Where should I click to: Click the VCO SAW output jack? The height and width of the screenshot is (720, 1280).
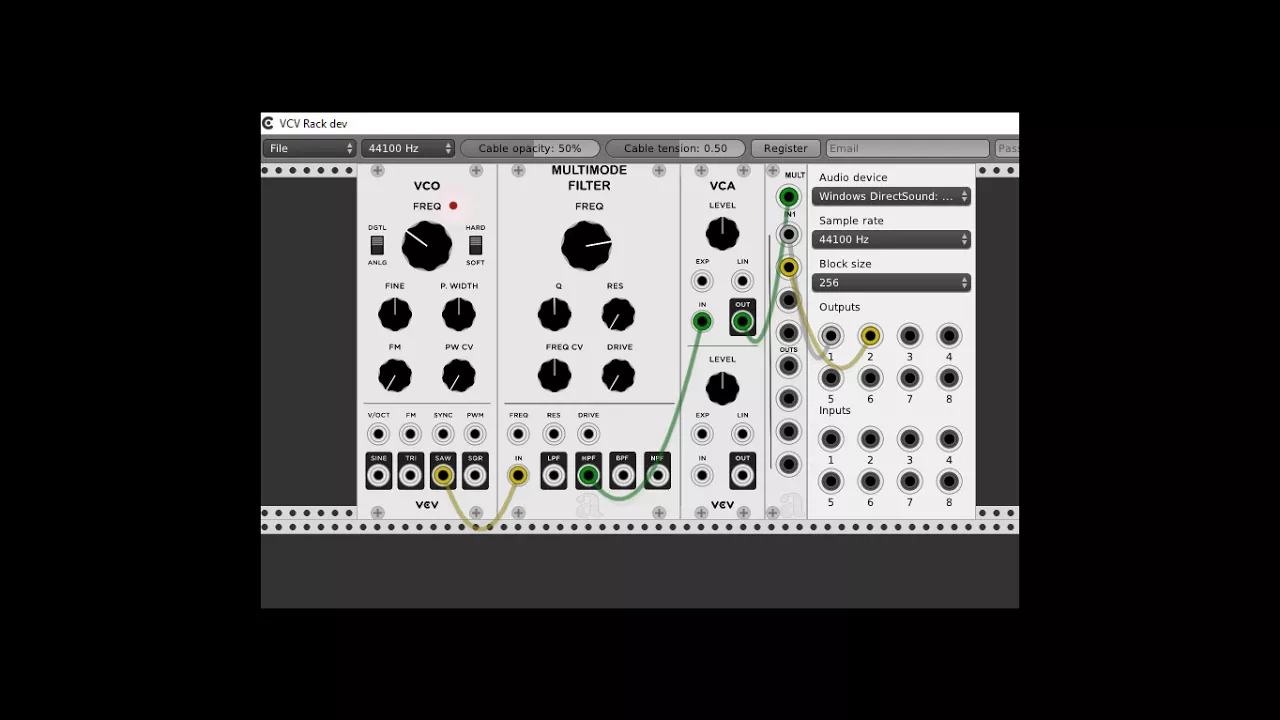(442, 476)
